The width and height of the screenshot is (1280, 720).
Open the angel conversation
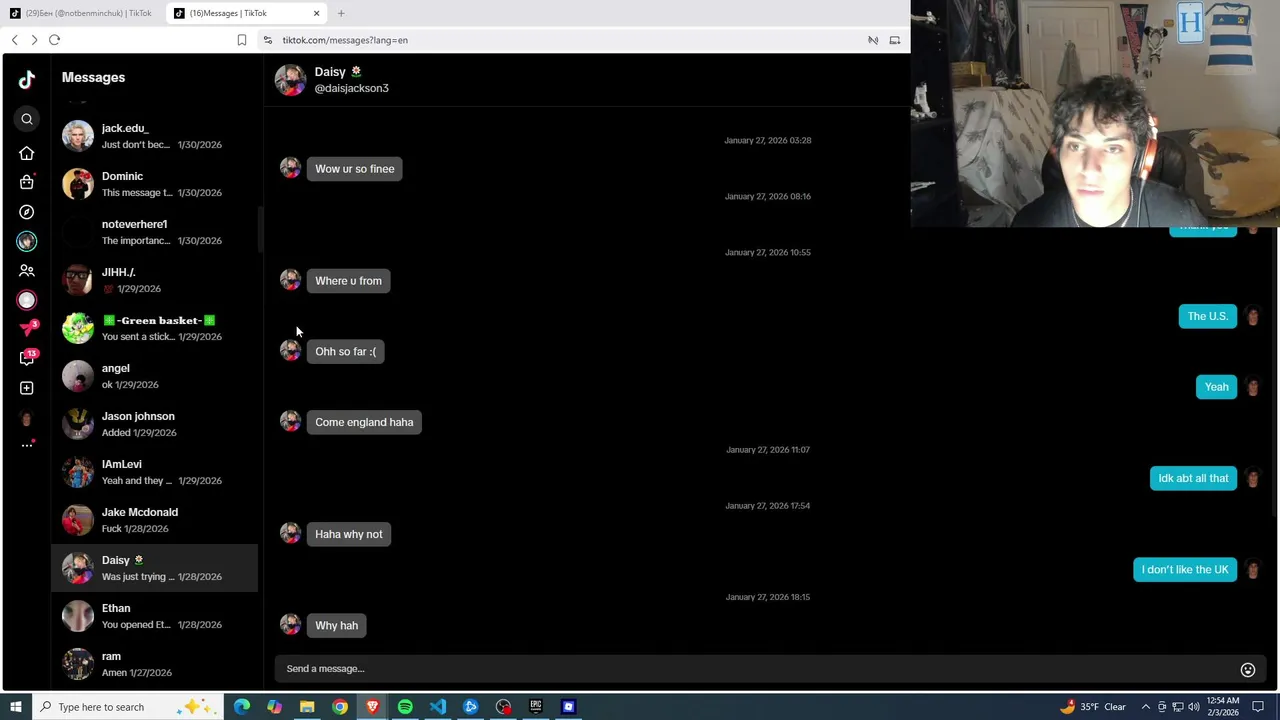(155, 376)
